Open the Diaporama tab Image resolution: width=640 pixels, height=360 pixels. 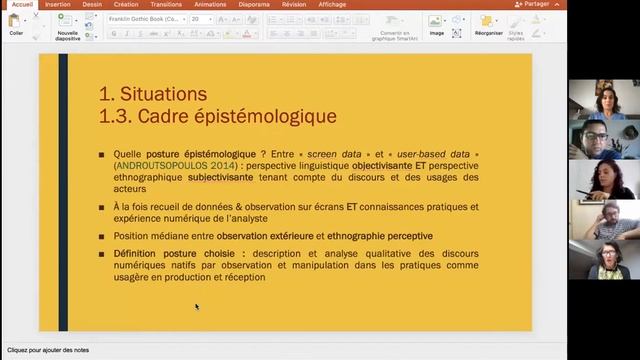pyautogui.click(x=254, y=4)
